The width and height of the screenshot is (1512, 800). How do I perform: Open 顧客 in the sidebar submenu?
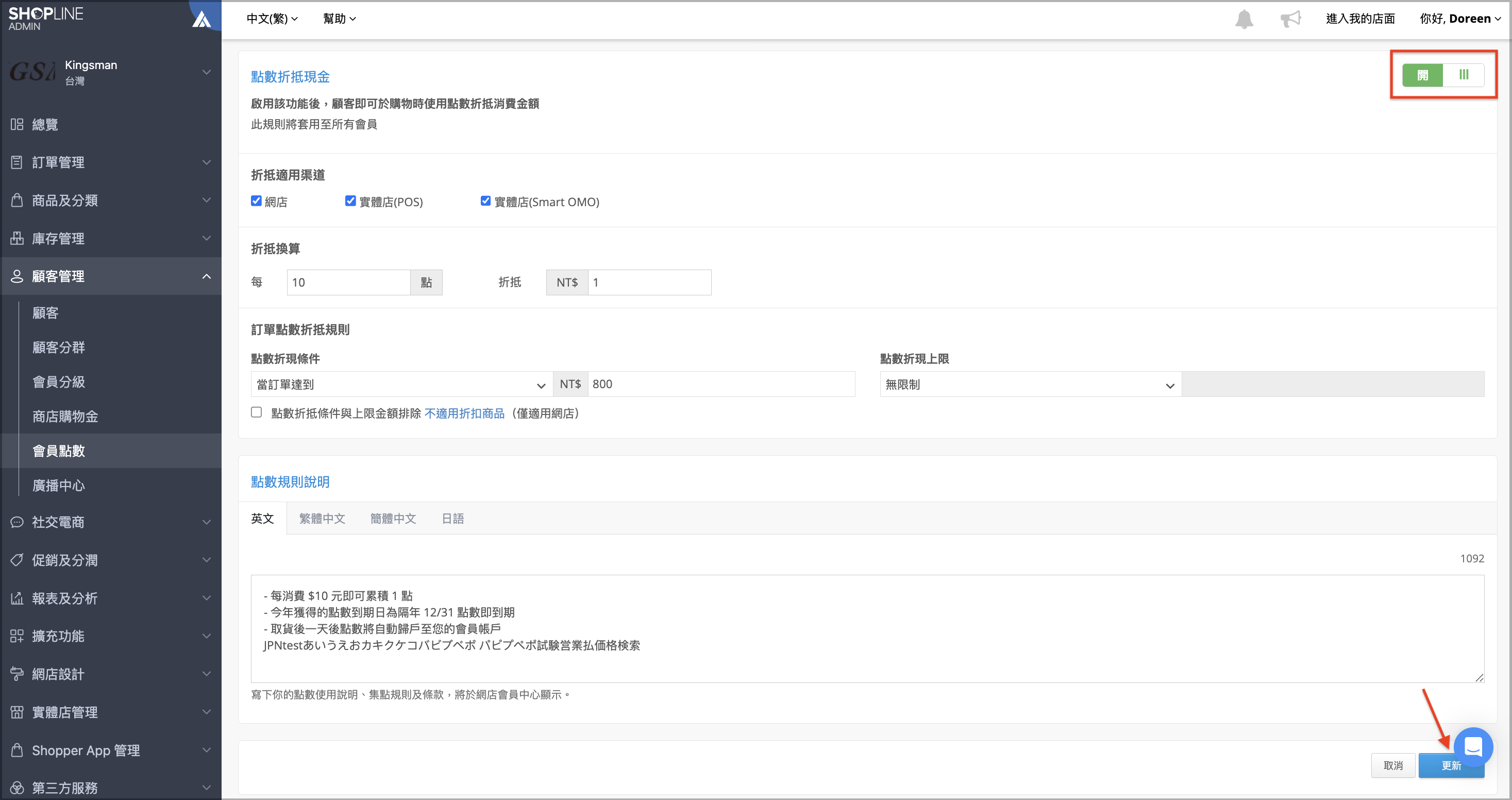45,313
